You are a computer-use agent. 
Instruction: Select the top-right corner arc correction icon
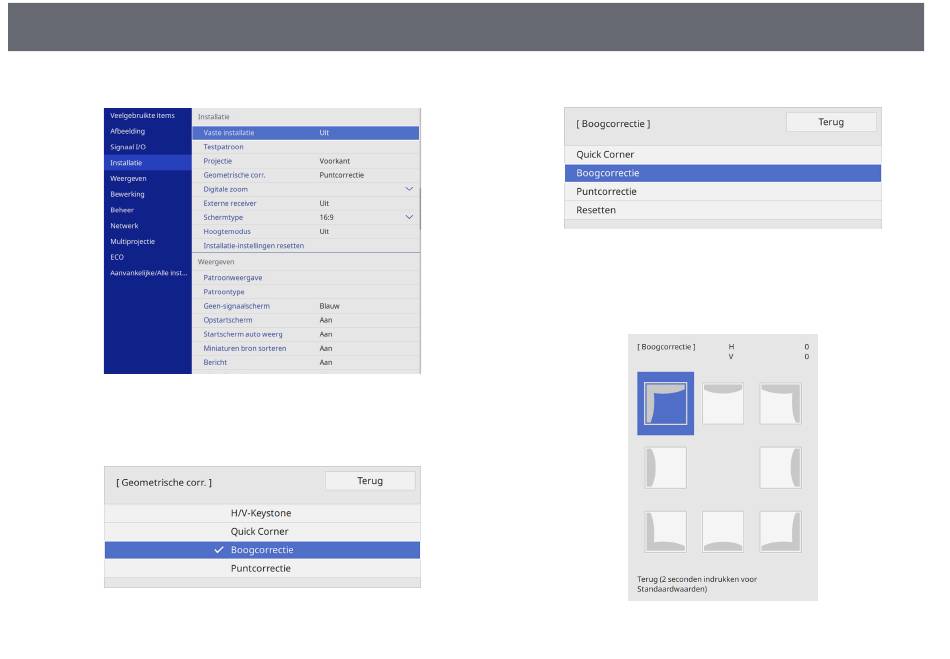(780, 403)
